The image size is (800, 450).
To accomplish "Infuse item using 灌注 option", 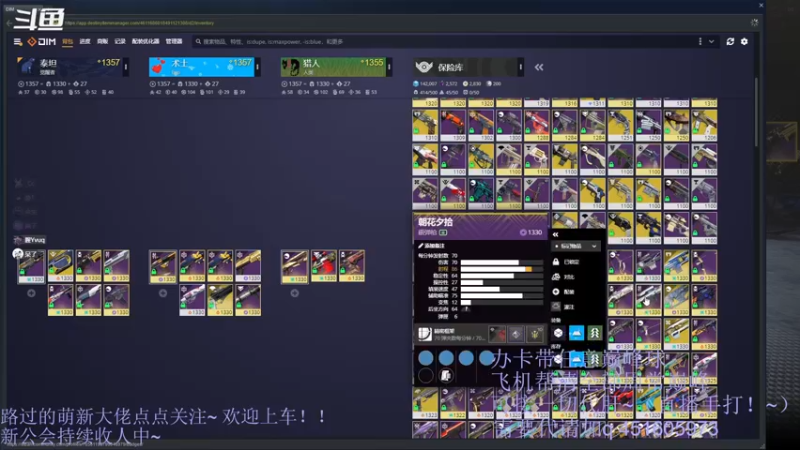I will pos(564,307).
